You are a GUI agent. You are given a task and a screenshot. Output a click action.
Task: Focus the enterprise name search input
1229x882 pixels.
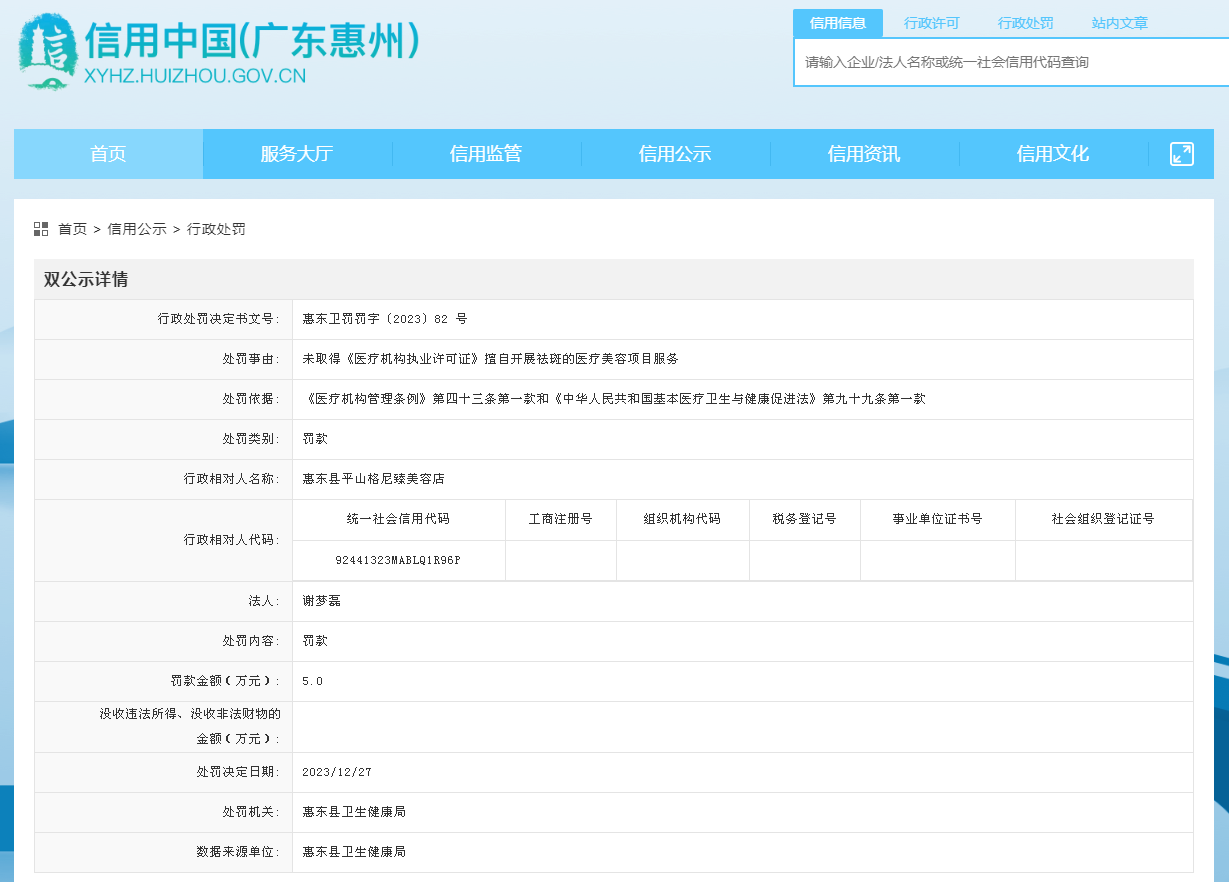(x=1011, y=62)
